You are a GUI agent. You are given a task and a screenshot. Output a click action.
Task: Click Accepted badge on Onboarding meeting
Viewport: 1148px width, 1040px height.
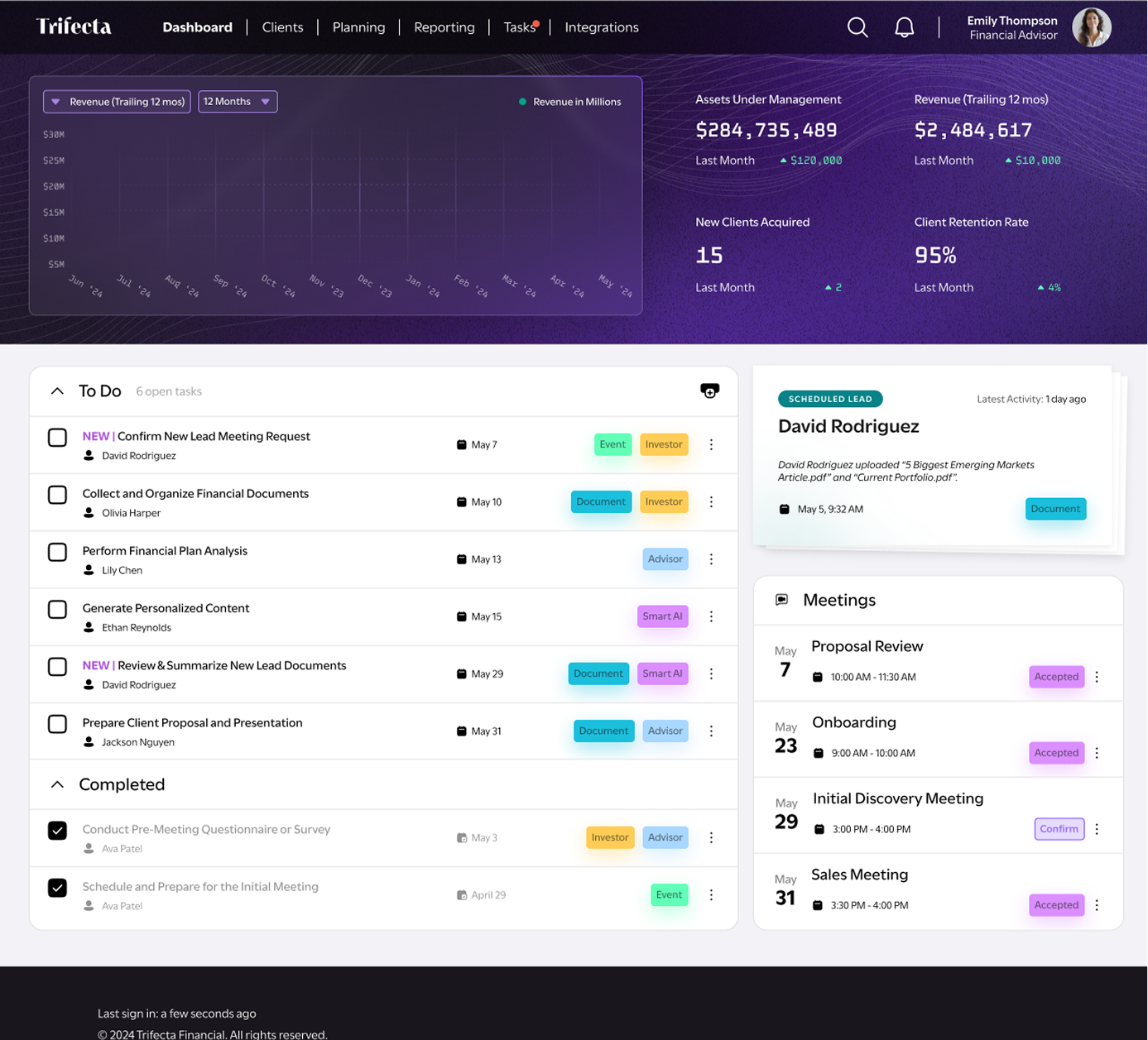coord(1057,753)
